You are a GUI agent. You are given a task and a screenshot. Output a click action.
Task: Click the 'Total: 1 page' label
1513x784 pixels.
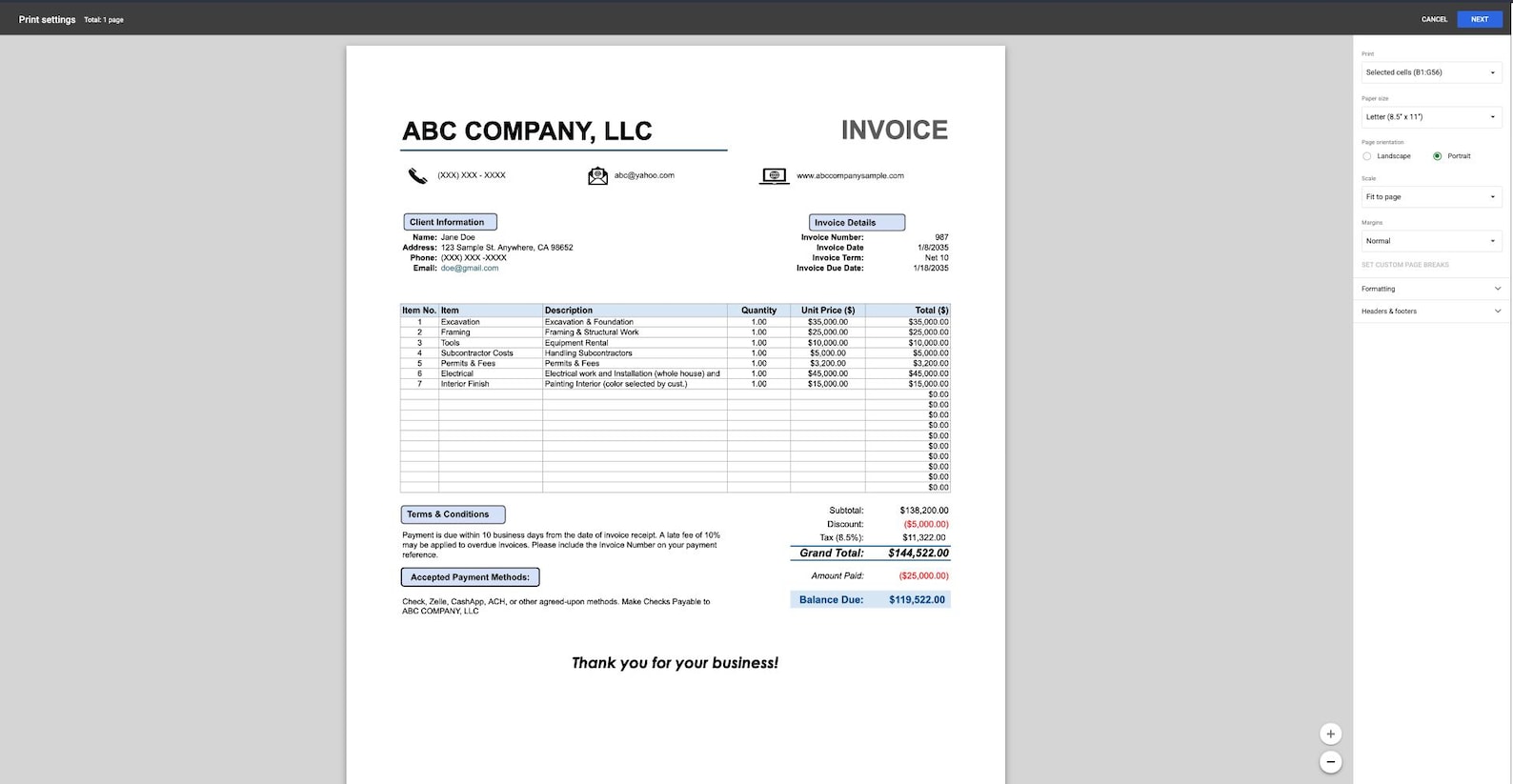tap(103, 19)
